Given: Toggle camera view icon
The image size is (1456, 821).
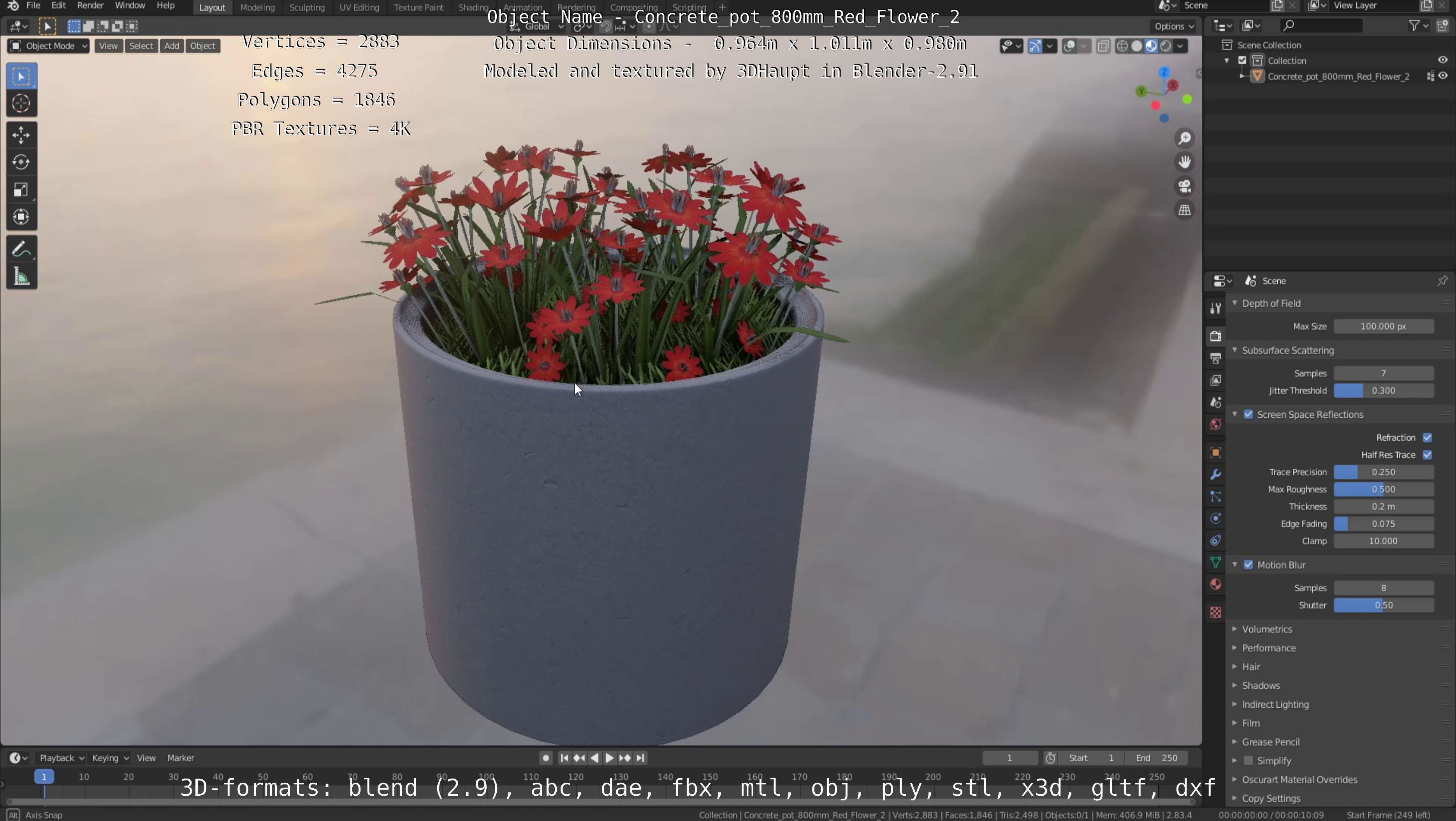Looking at the screenshot, I should [1184, 186].
